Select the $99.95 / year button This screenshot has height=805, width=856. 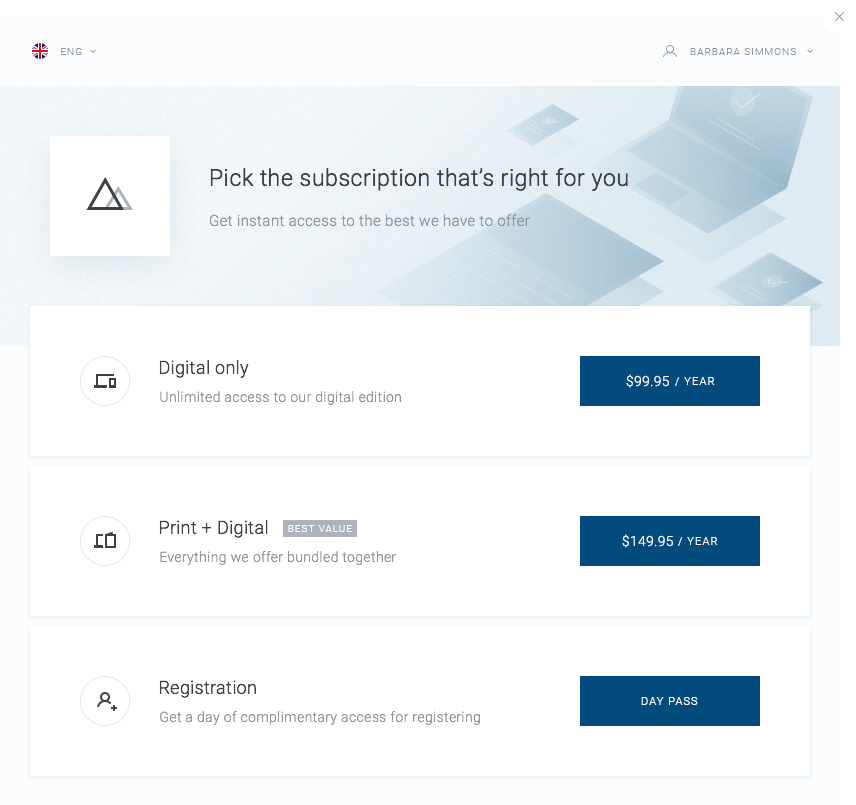pos(670,381)
